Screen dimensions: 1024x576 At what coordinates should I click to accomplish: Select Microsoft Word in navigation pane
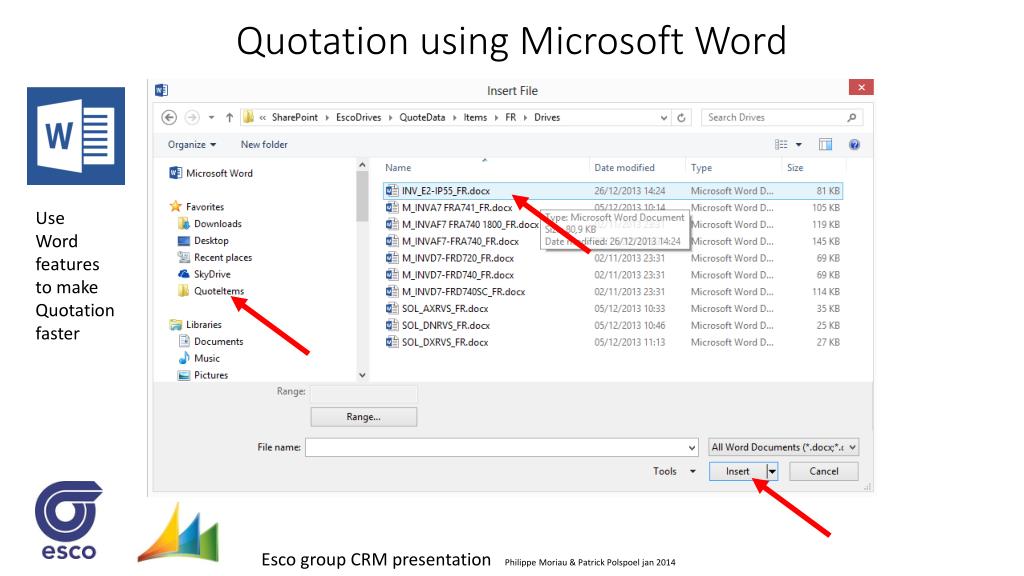pos(211,173)
